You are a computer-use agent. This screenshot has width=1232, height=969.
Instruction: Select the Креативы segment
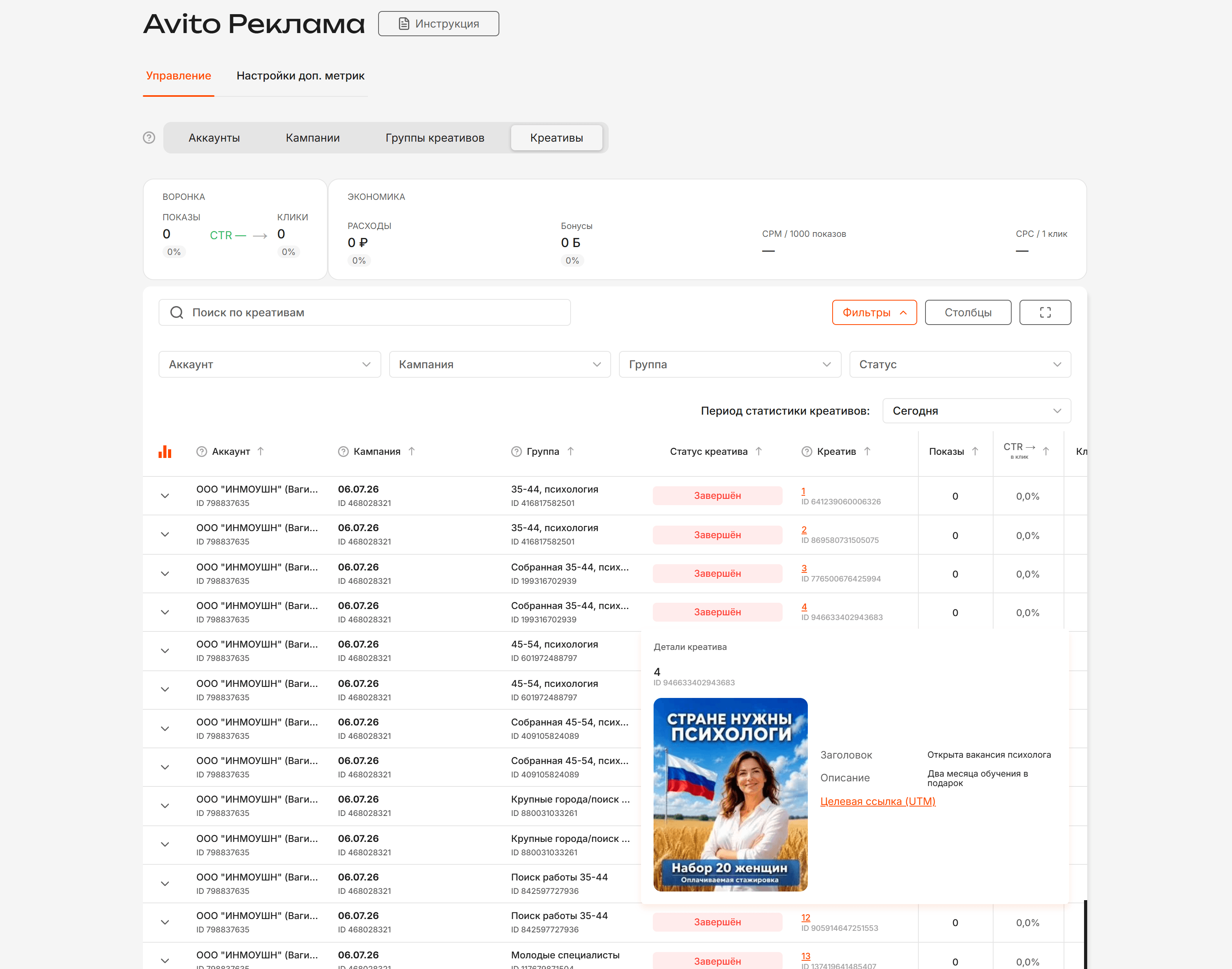[x=556, y=138]
